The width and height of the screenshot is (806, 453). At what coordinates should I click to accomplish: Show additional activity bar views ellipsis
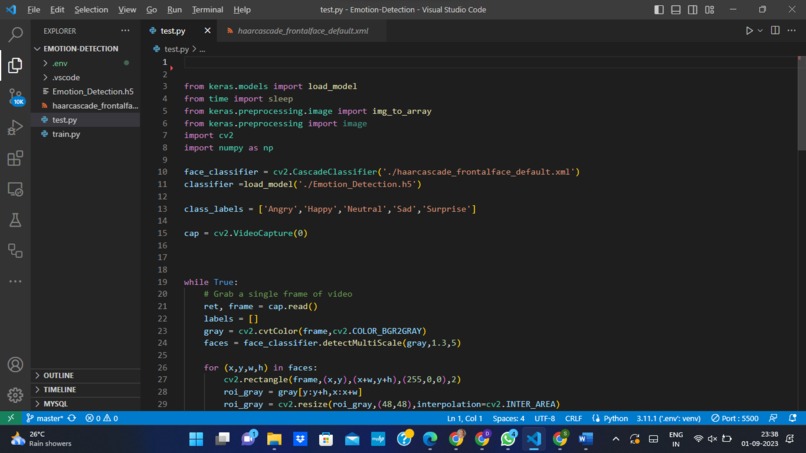(x=15, y=281)
